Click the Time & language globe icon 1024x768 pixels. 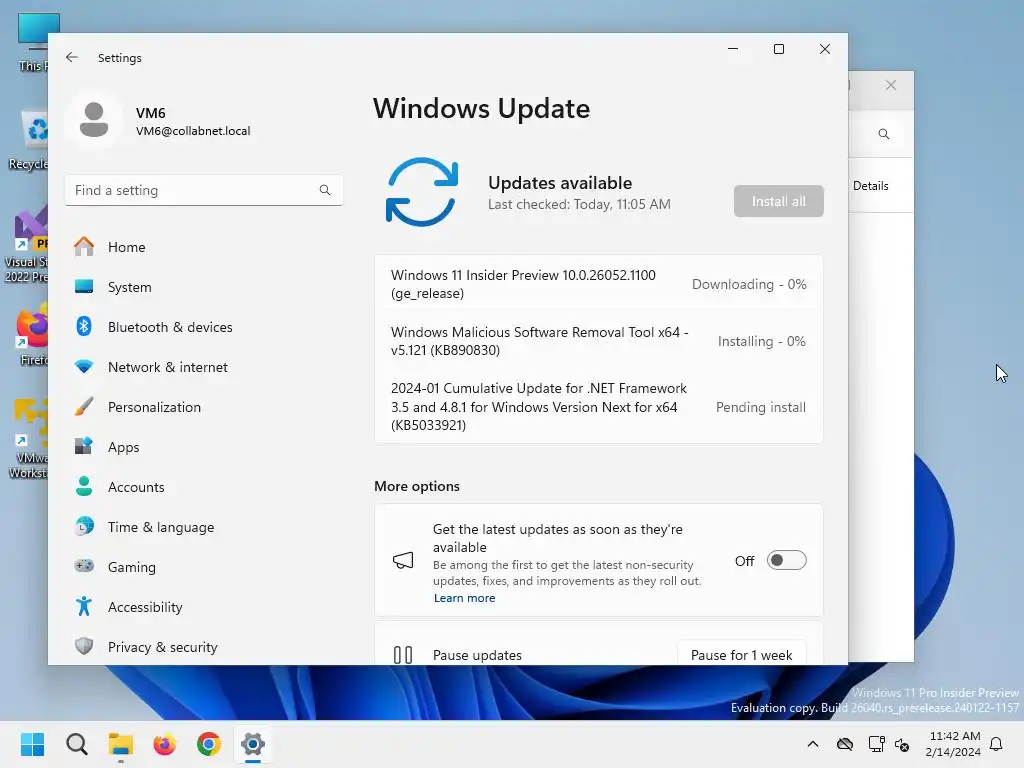tap(84, 526)
